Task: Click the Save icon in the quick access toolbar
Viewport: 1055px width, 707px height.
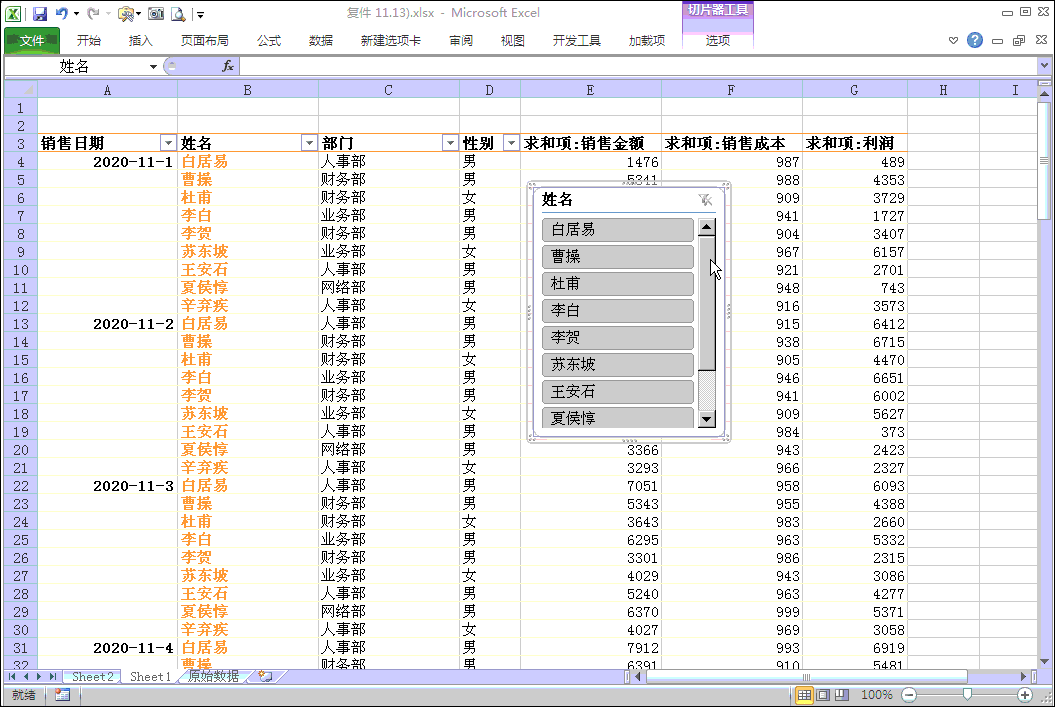Action: click(x=40, y=13)
